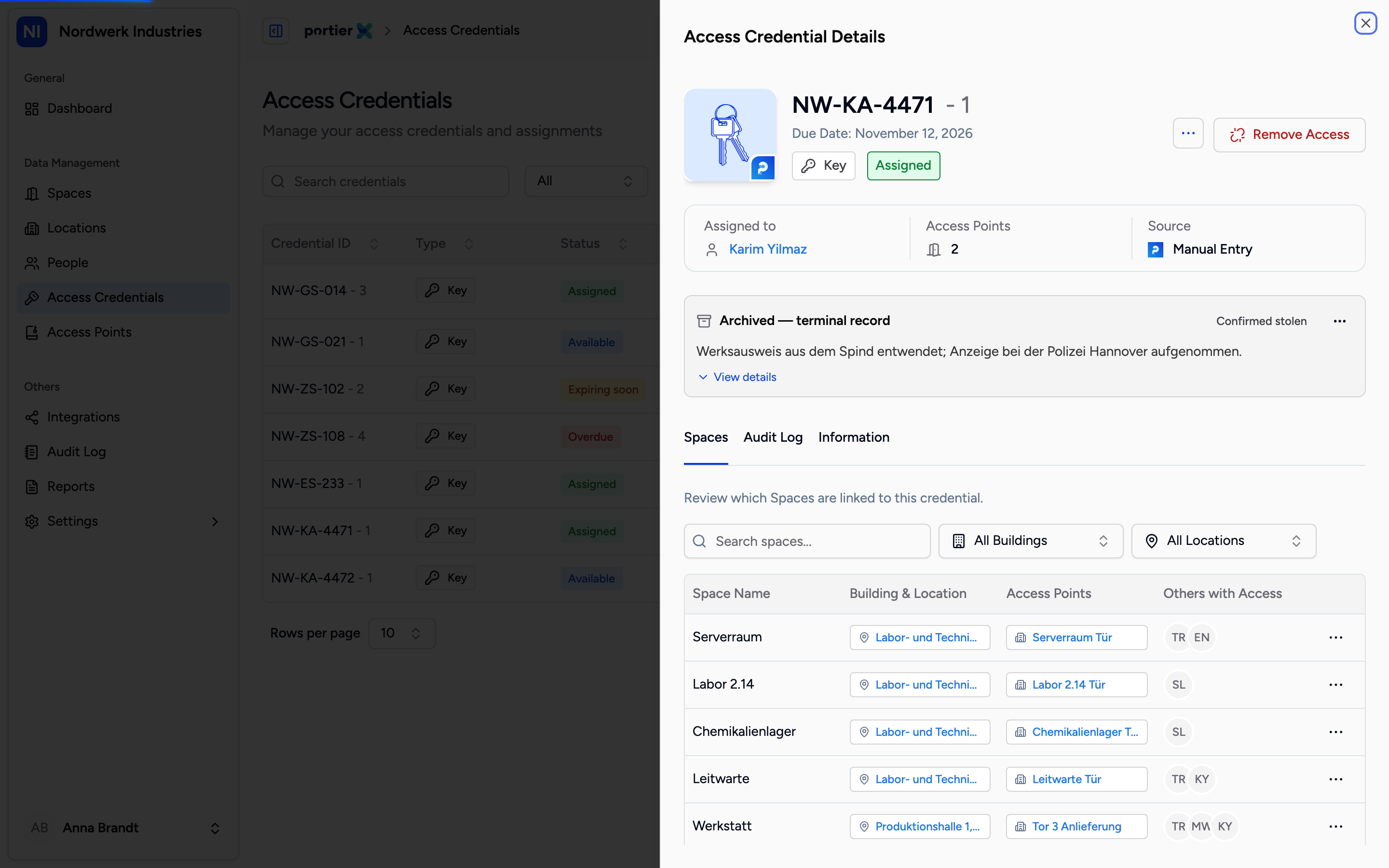
Task: Open Integrations in the sidebar
Action: pos(123,417)
